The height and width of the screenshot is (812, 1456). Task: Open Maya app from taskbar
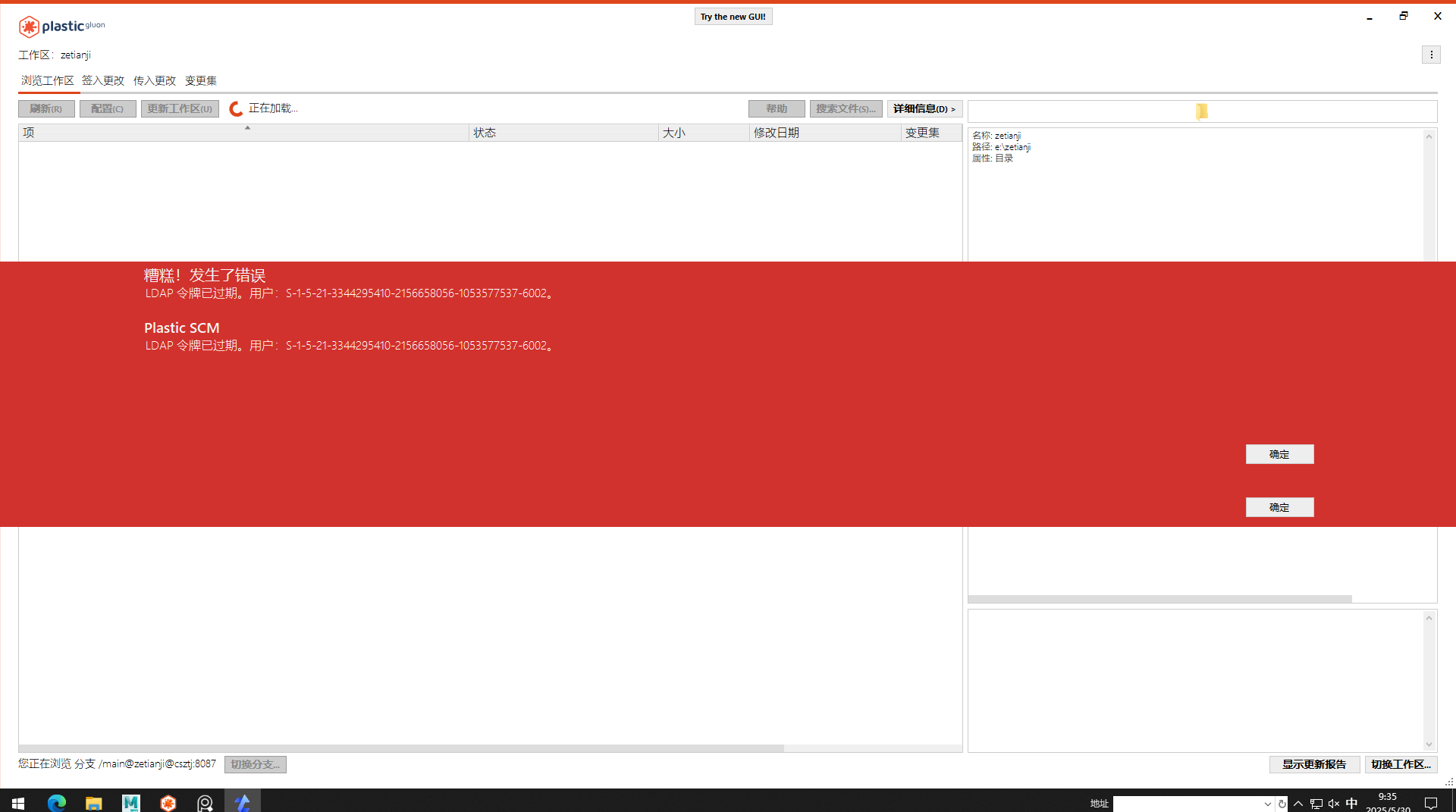pos(131,803)
